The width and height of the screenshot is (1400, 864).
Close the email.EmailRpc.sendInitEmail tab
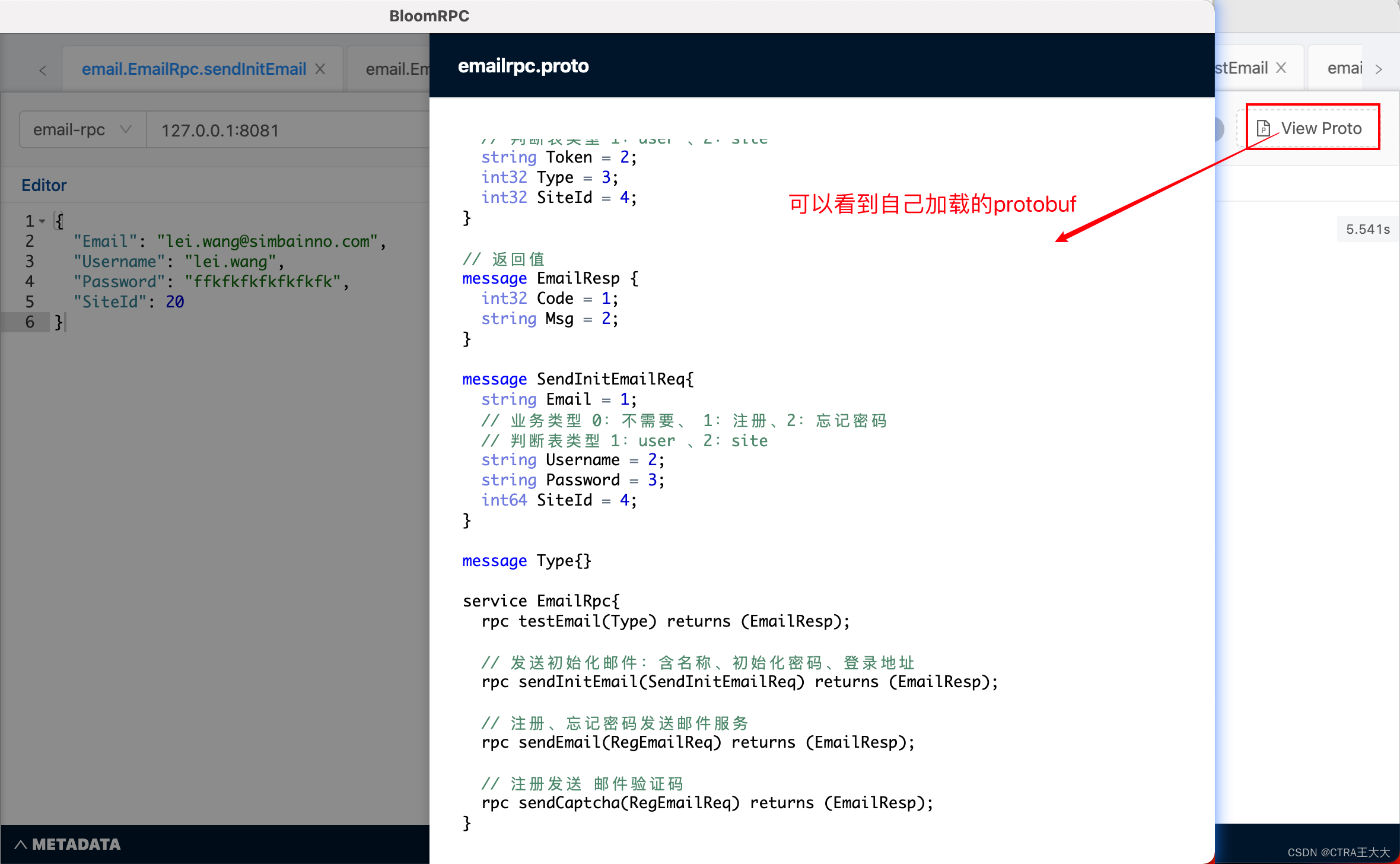coord(320,69)
